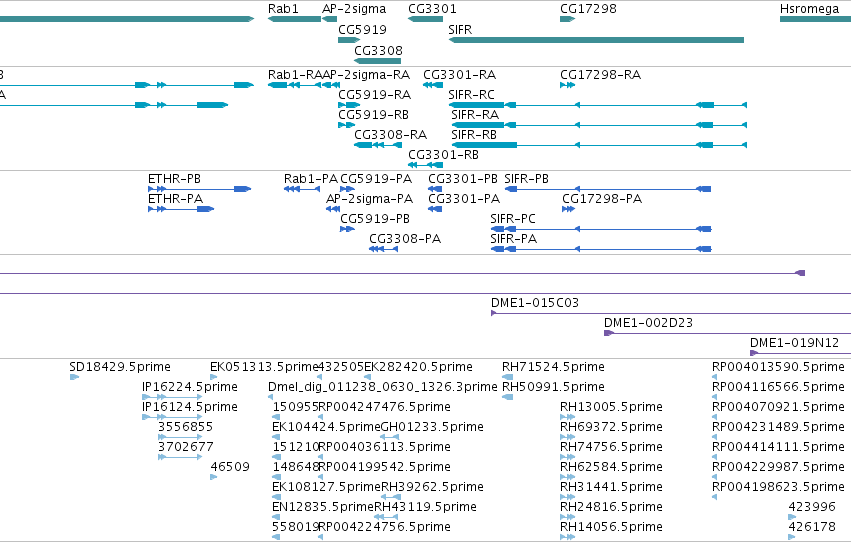Click the AP-2sigma-RA transcript label
The height and width of the screenshot is (542, 851).
point(366,75)
